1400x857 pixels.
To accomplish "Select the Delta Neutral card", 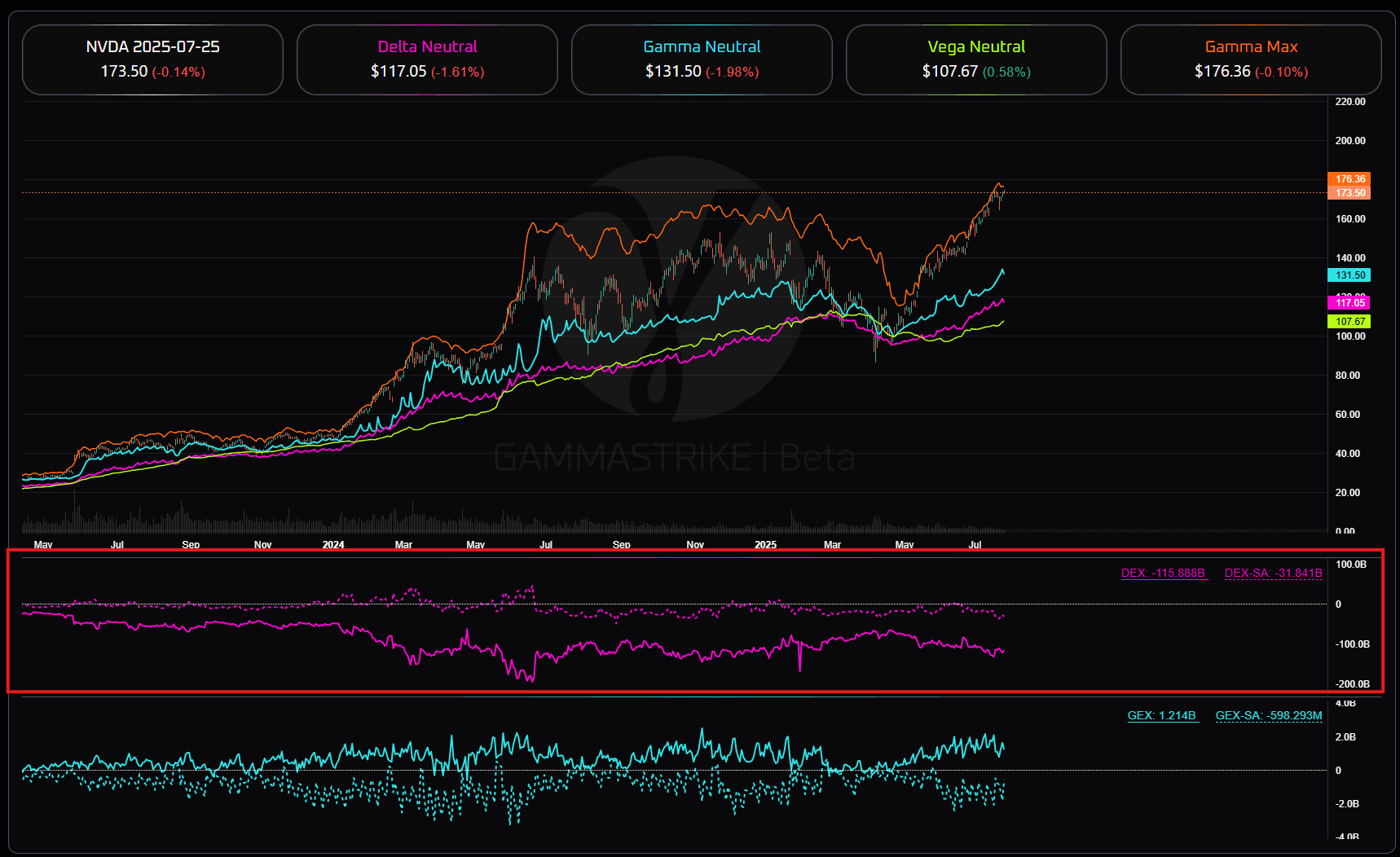I will [427, 59].
